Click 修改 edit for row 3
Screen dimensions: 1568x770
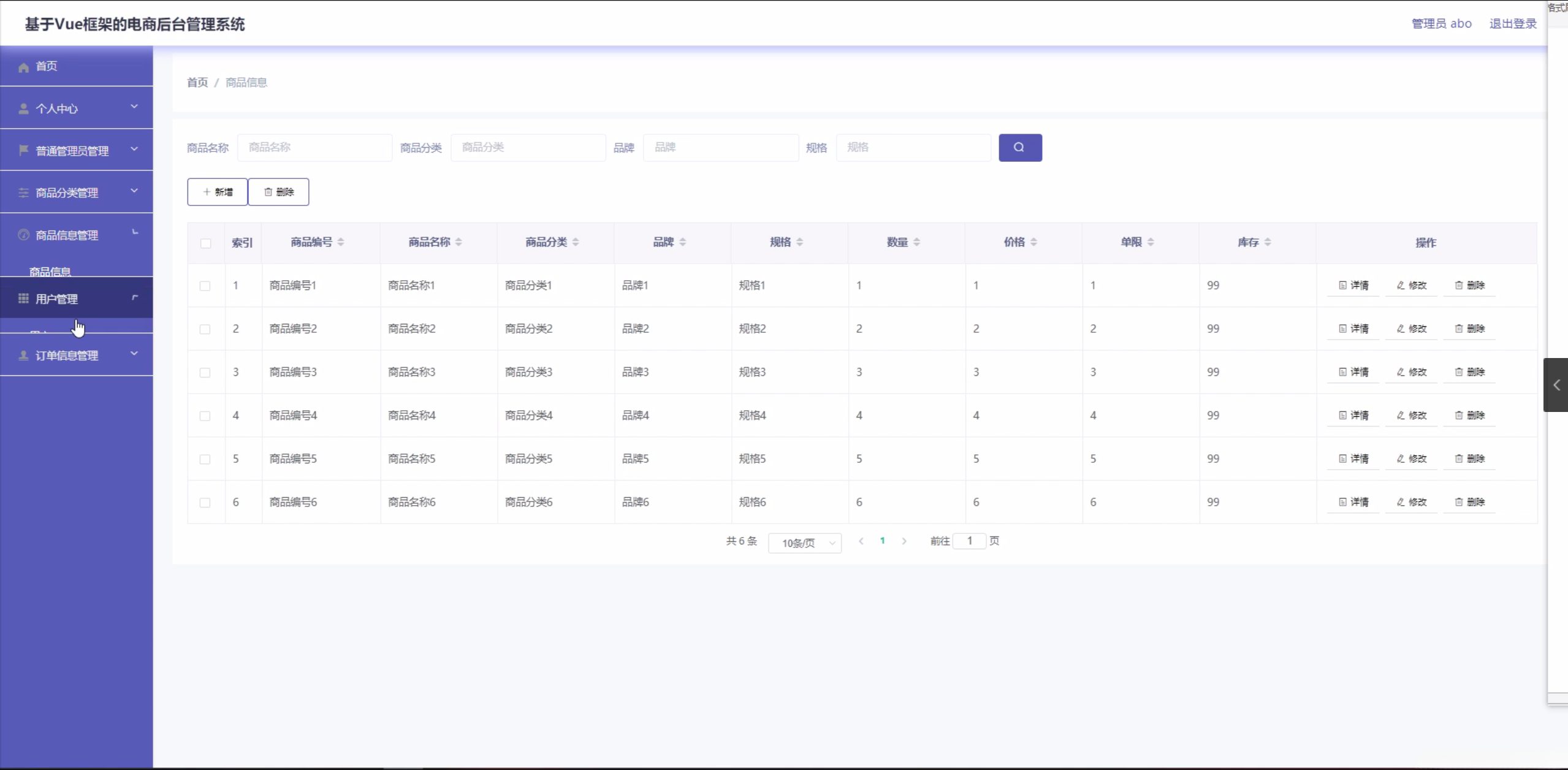[1412, 372]
